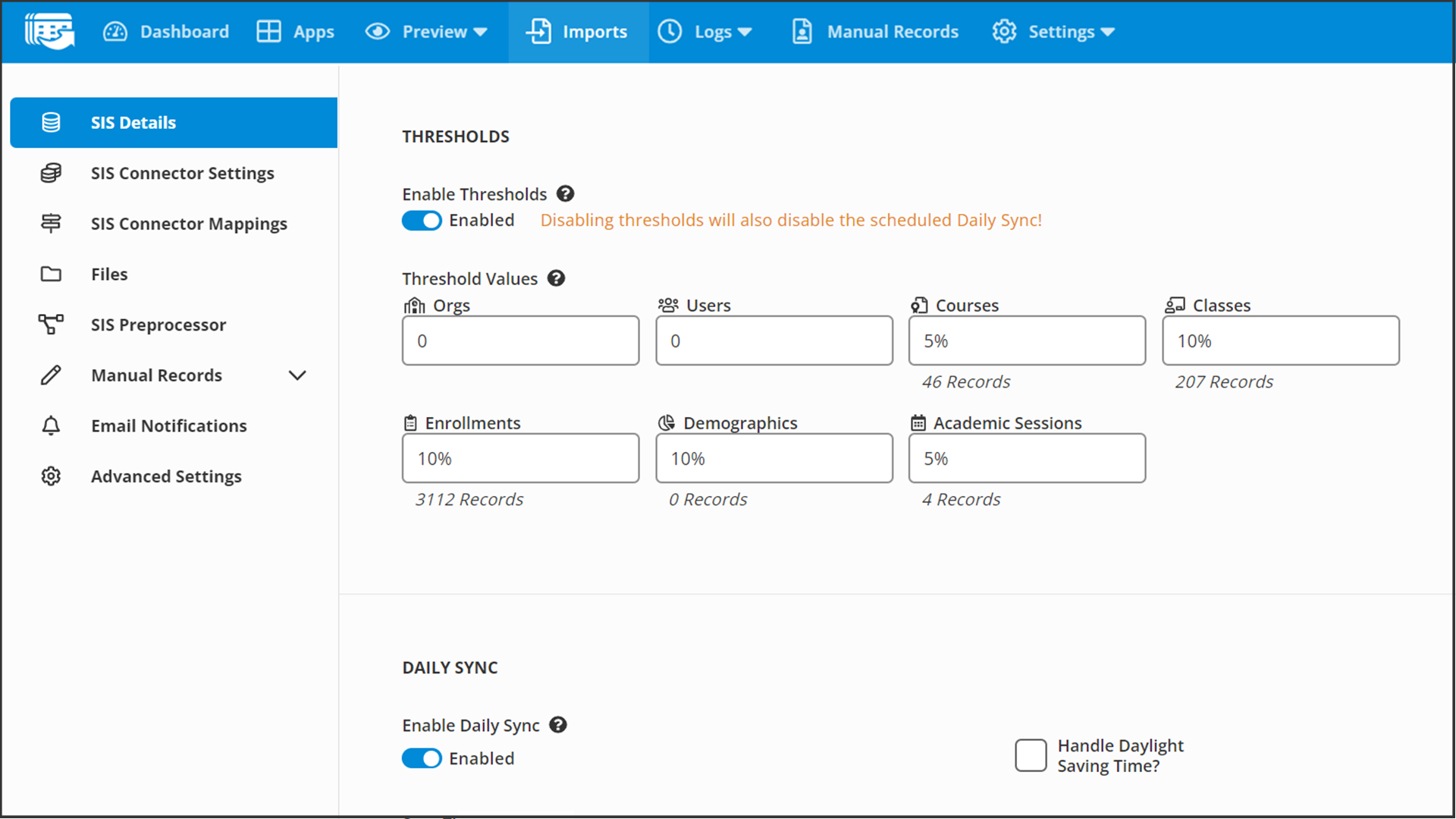Turn off the Enable Daily Sync toggle
The height and width of the screenshot is (819, 1456).
(x=422, y=758)
